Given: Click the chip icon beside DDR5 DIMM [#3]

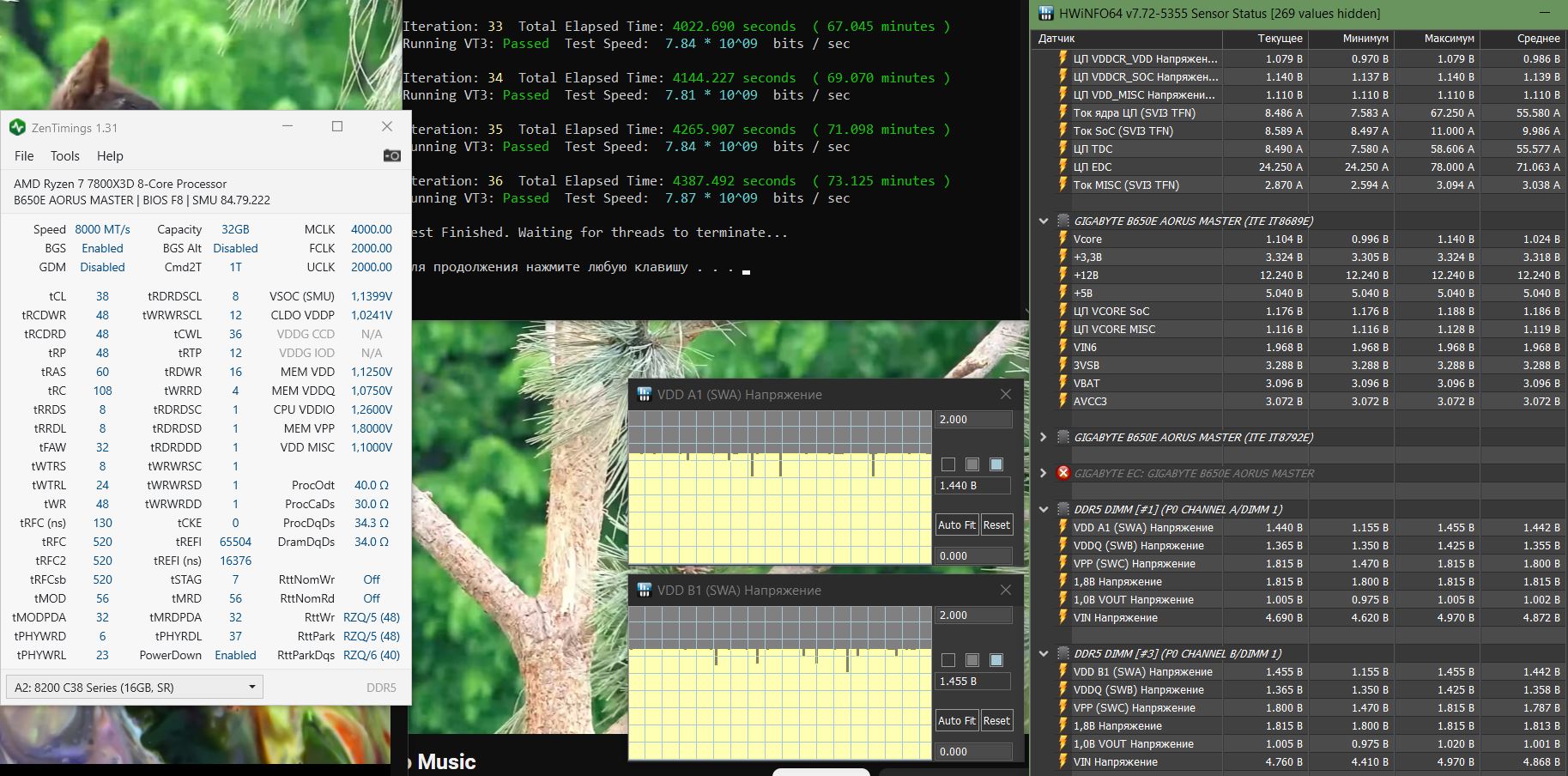Looking at the screenshot, I should [x=1063, y=653].
